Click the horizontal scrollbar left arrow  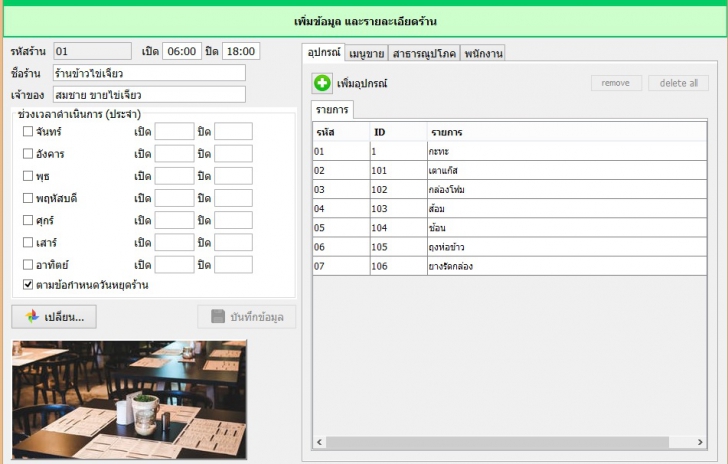pos(319,442)
